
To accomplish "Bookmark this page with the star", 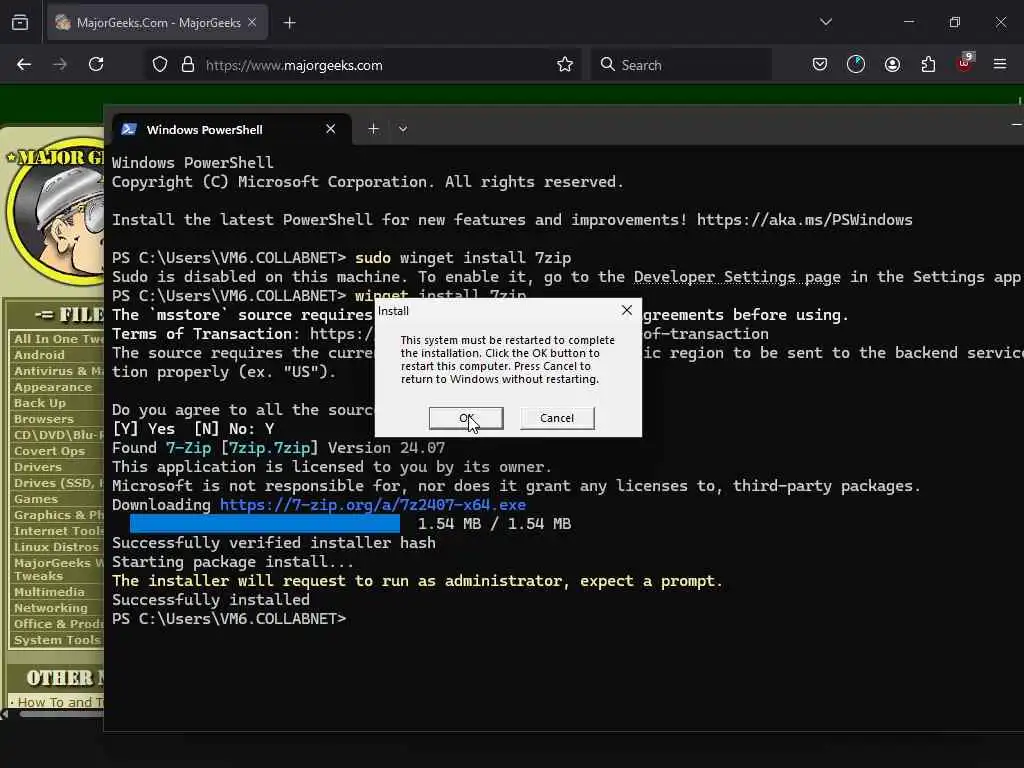I will (565, 65).
